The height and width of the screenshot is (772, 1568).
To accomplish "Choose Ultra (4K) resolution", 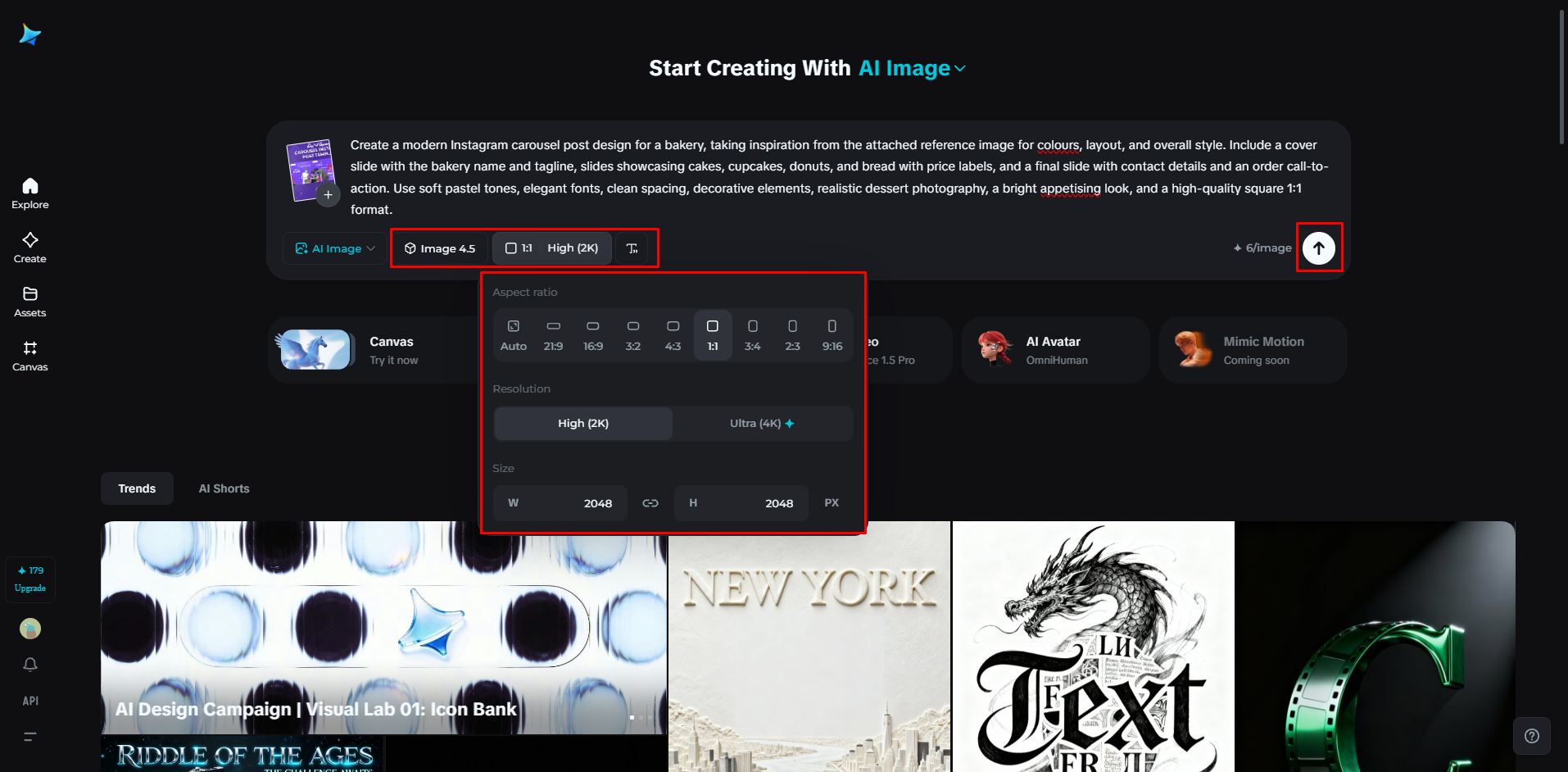I will pyautogui.click(x=763, y=424).
